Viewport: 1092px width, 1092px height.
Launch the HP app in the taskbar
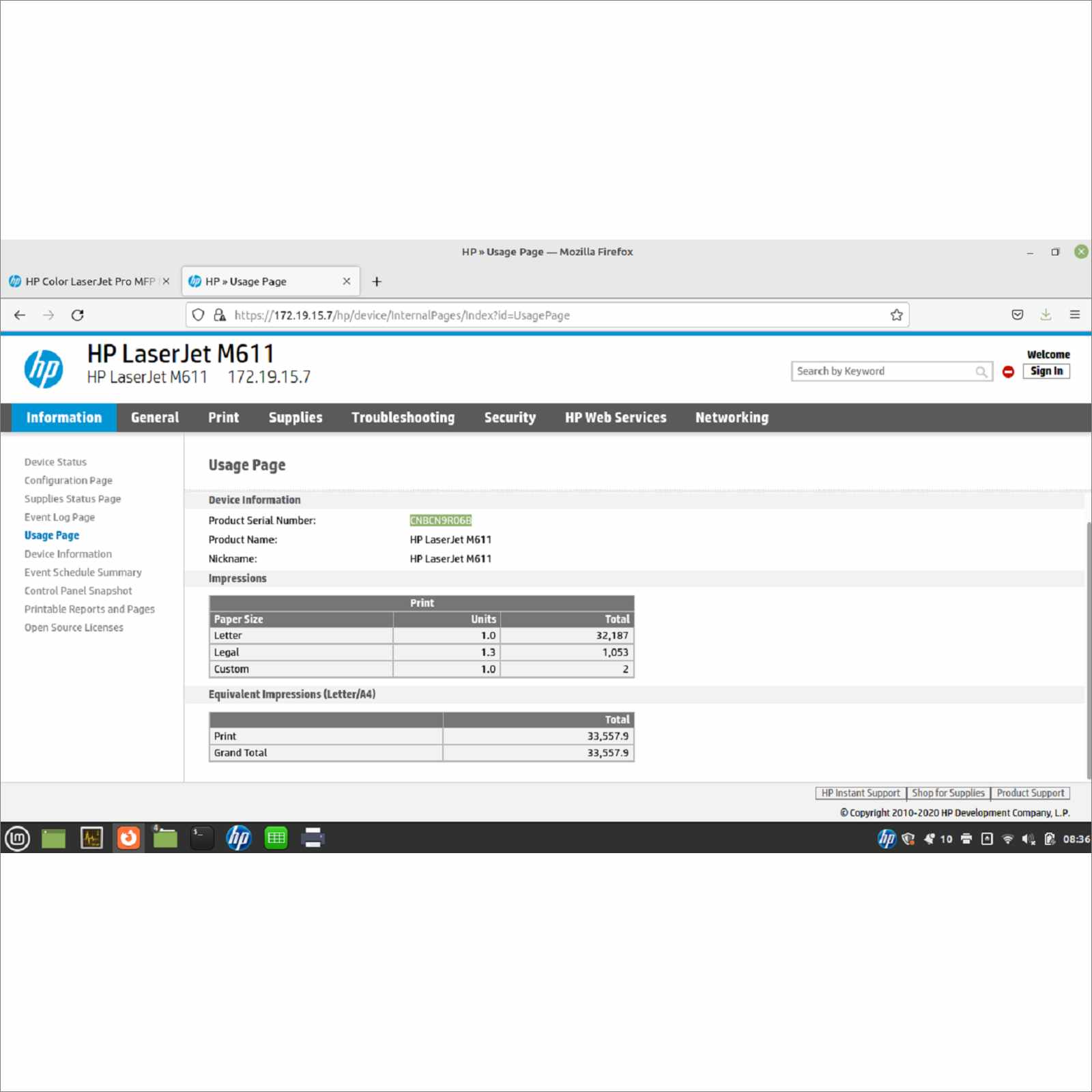pos(239,838)
